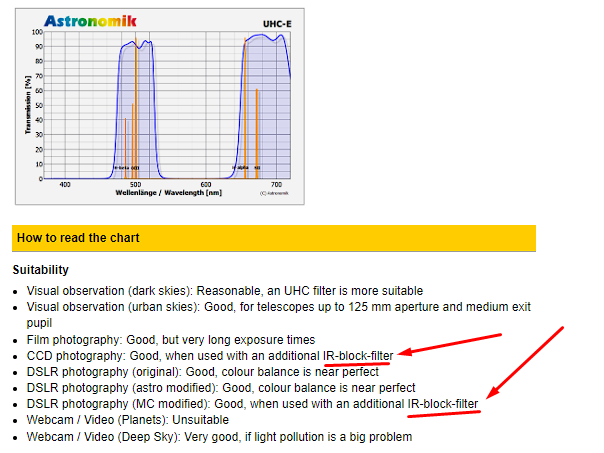This screenshot has width=604, height=453.
Task: Select the "CCD photography" suitability line
Action: 210,356
